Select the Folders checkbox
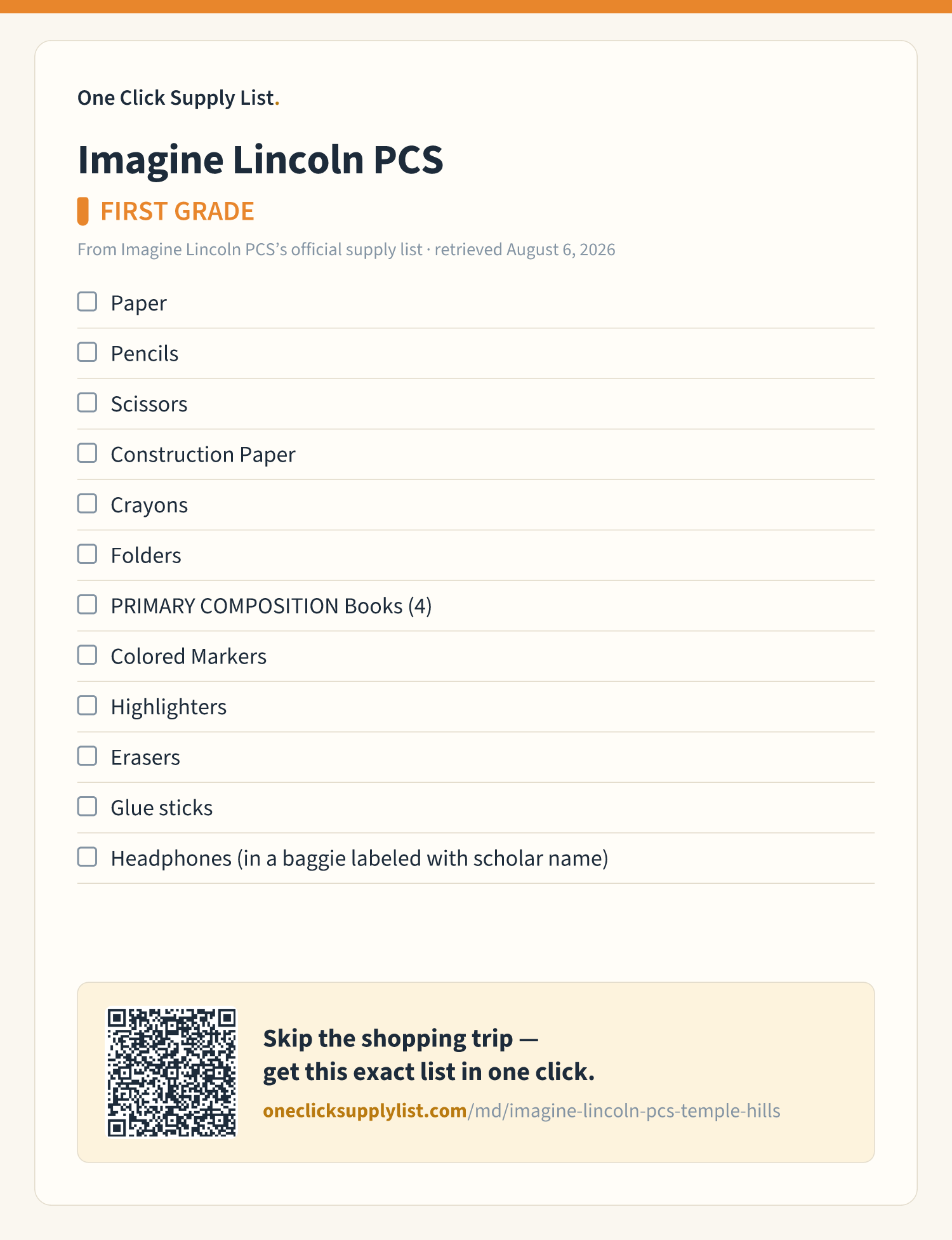This screenshot has height=1240, width=952. pos(87,554)
